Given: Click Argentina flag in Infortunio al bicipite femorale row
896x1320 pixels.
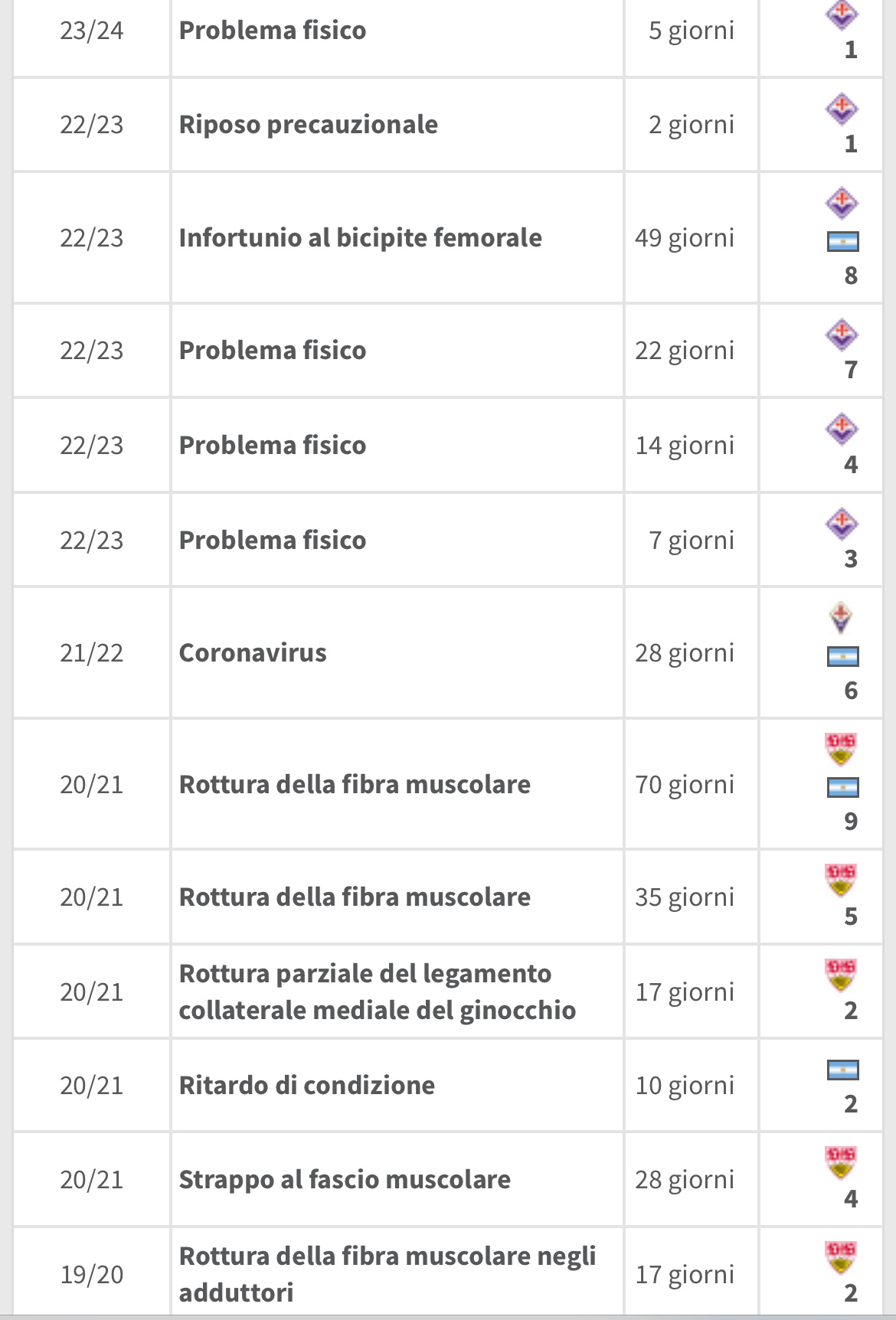Looking at the screenshot, I should point(842,242).
